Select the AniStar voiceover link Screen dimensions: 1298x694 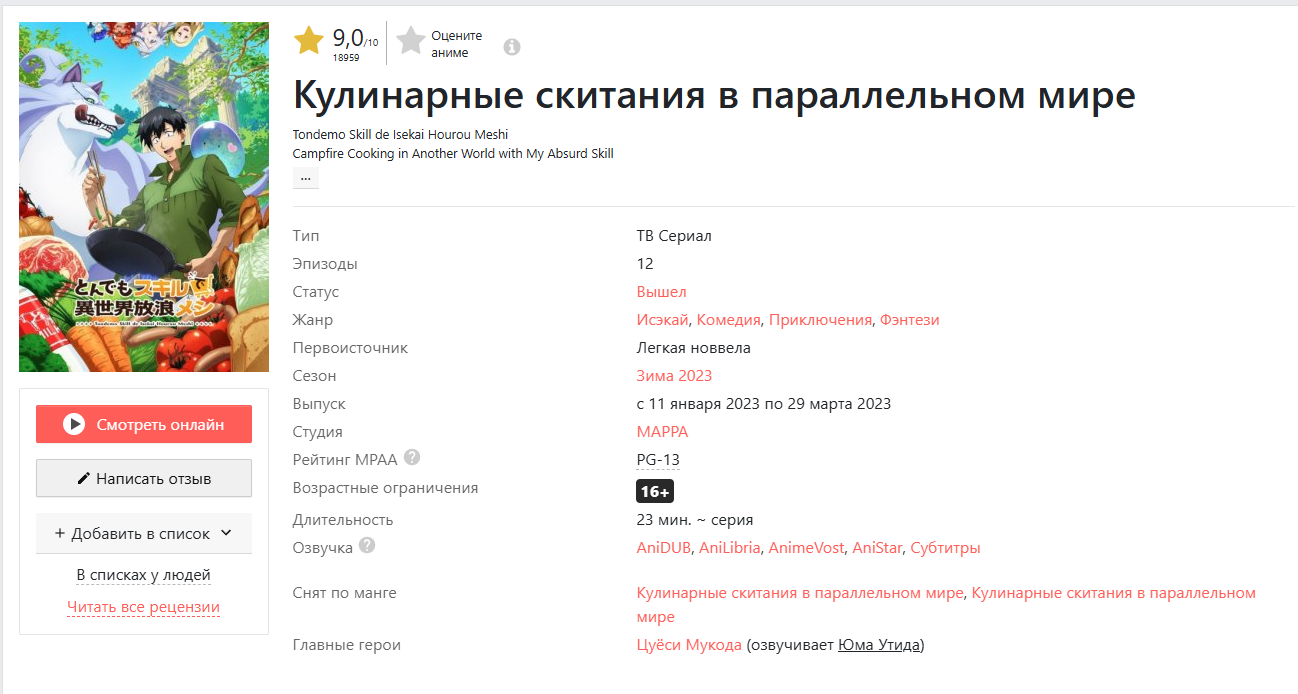point(878,548)
